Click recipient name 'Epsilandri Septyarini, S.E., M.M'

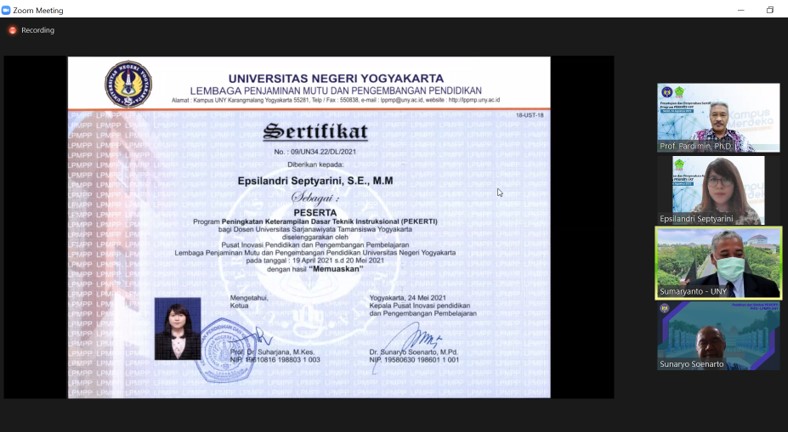(315, 181)
